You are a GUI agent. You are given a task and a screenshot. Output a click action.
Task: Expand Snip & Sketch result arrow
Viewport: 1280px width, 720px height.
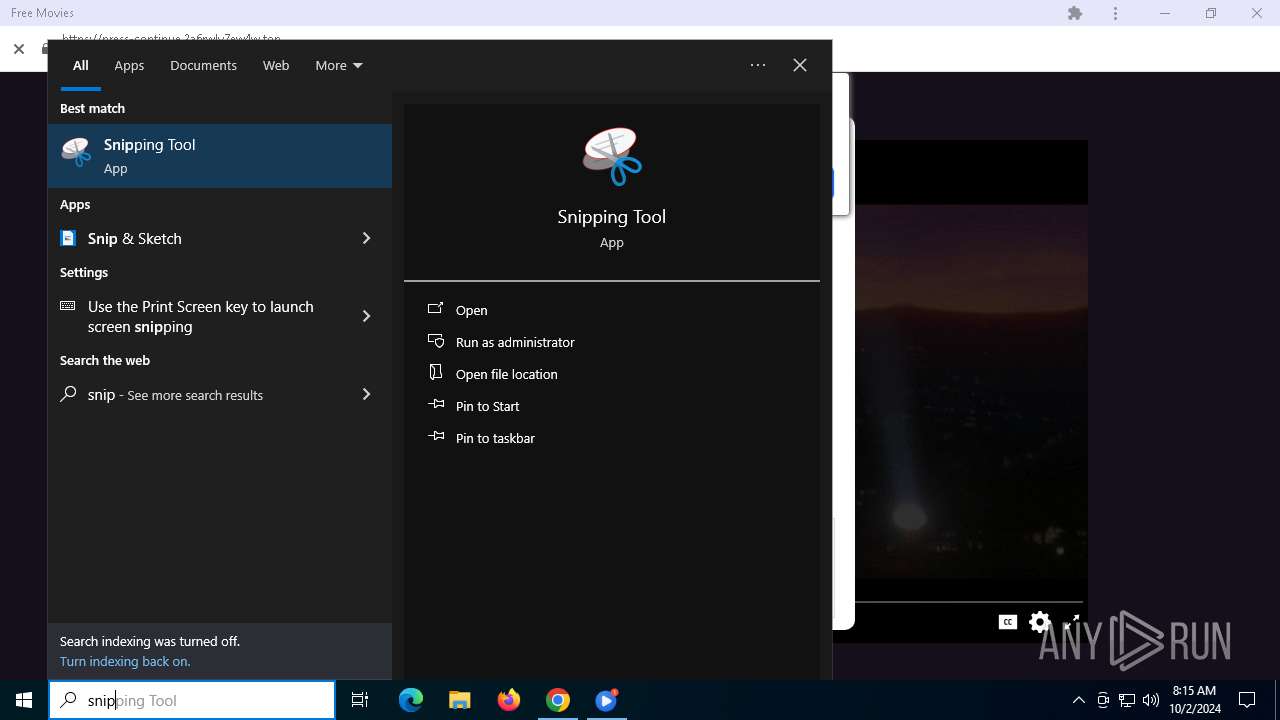point(366,238)
